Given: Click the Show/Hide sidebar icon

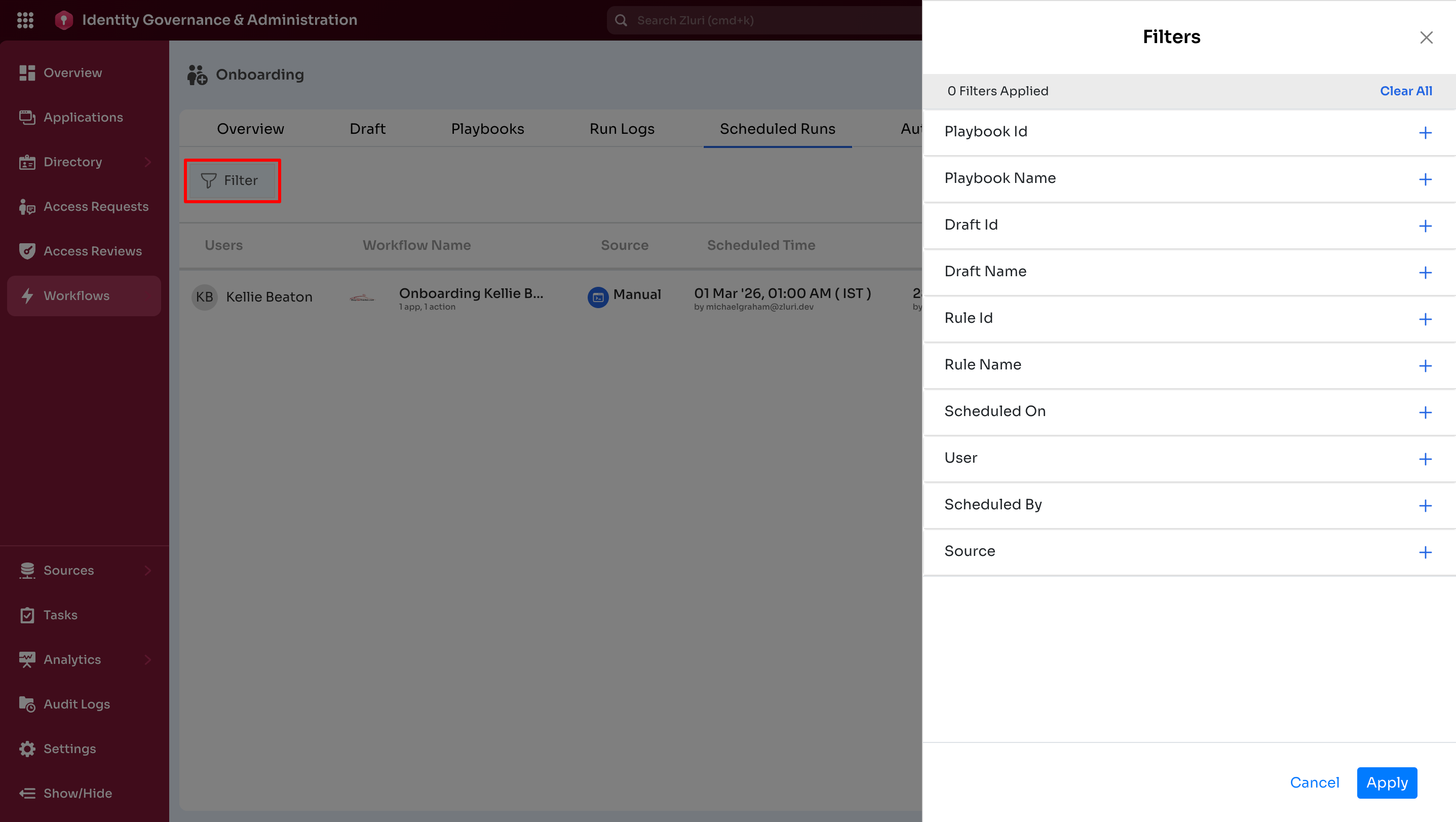Looking at the screenshot, I should pos(27,793).
